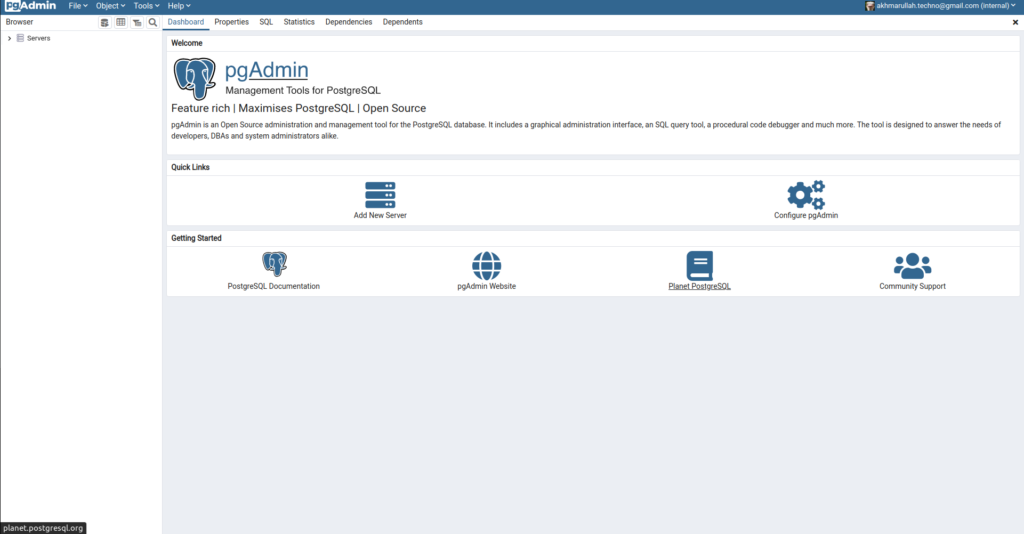Open the Object menu
1024x534 pixels.
[x=110, y=6]
